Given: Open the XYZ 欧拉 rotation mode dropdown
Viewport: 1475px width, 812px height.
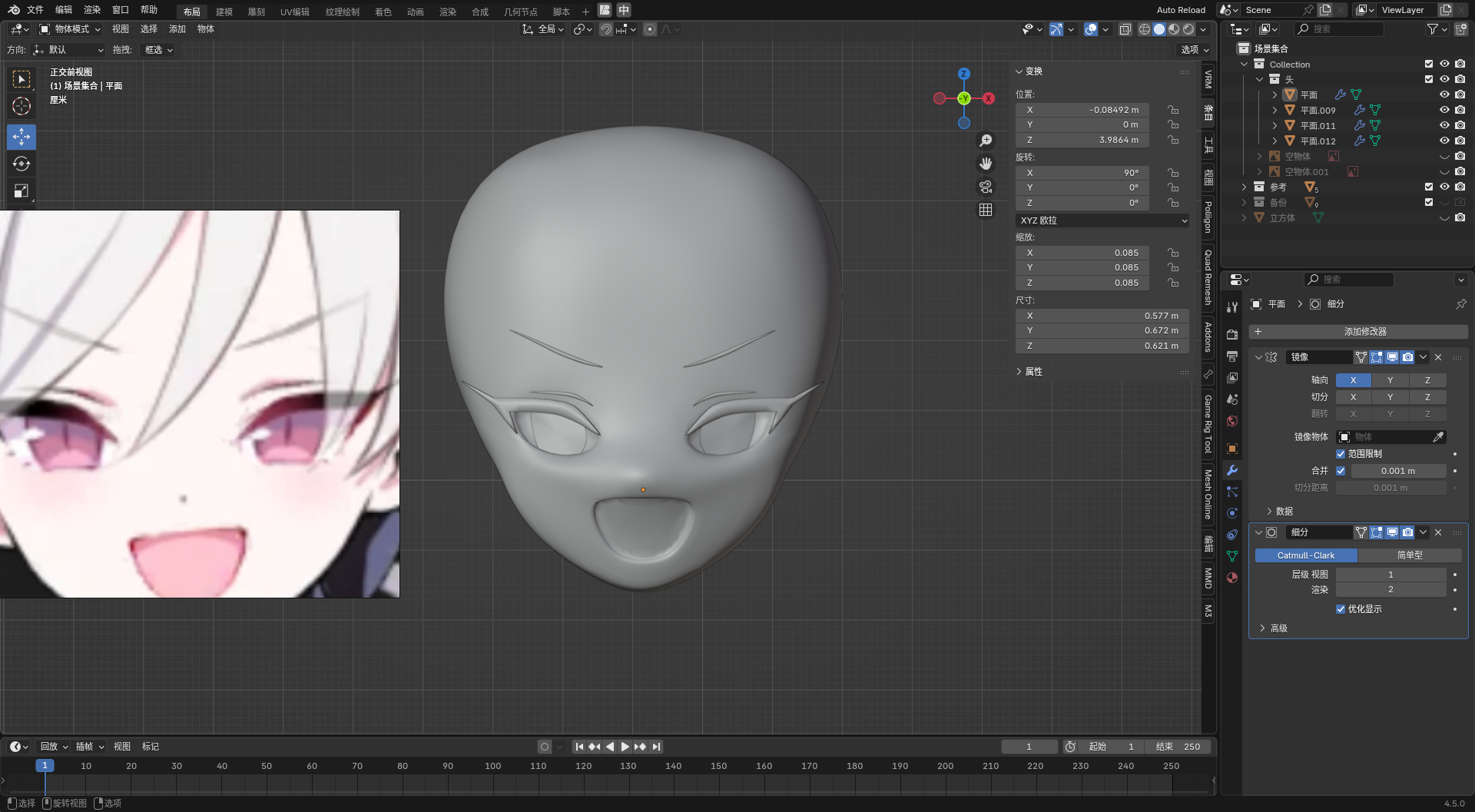Looking at the screenshot, I should pos(1102,220).
